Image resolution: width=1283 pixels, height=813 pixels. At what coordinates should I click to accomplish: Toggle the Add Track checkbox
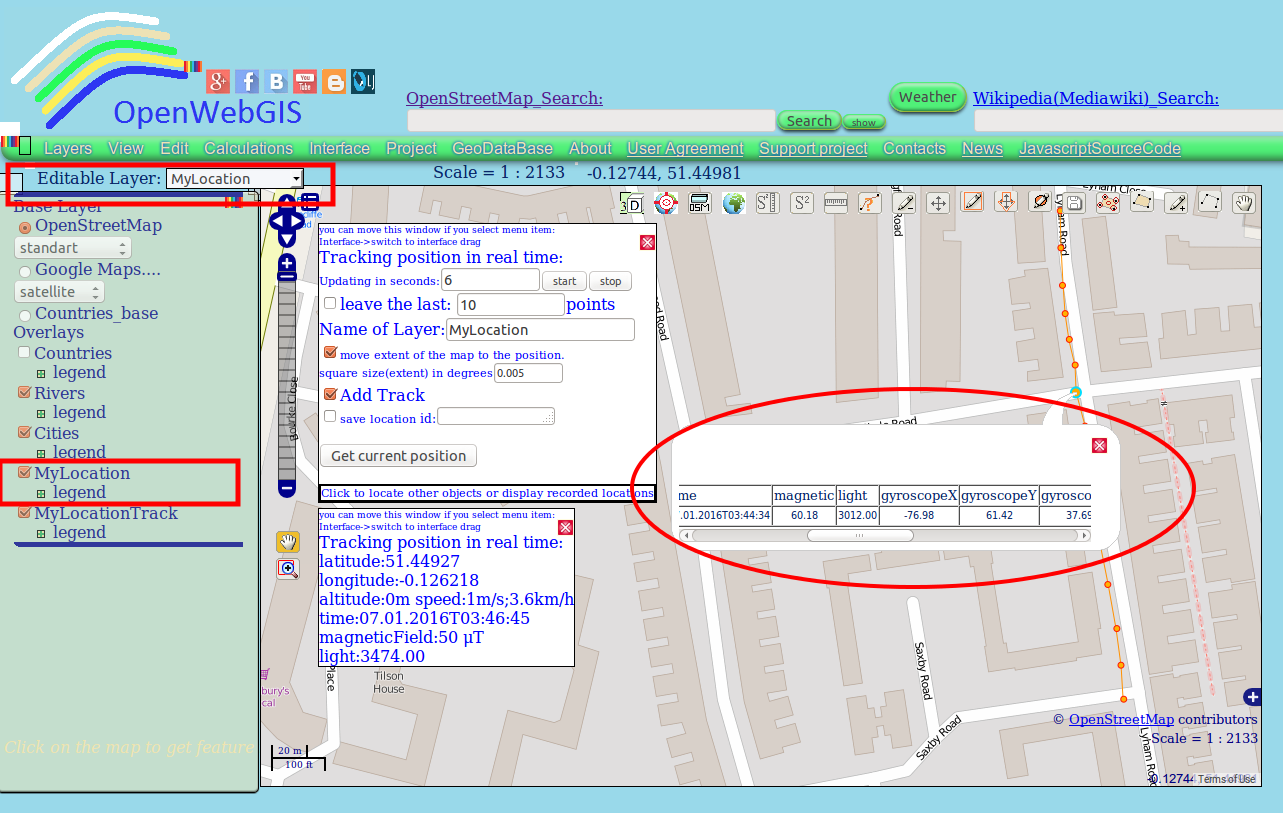[330, 395]
